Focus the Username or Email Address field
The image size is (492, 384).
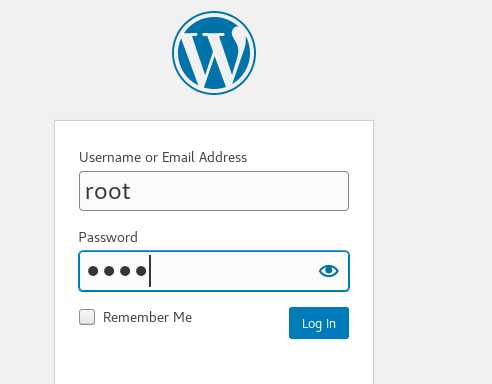point(214,191)
